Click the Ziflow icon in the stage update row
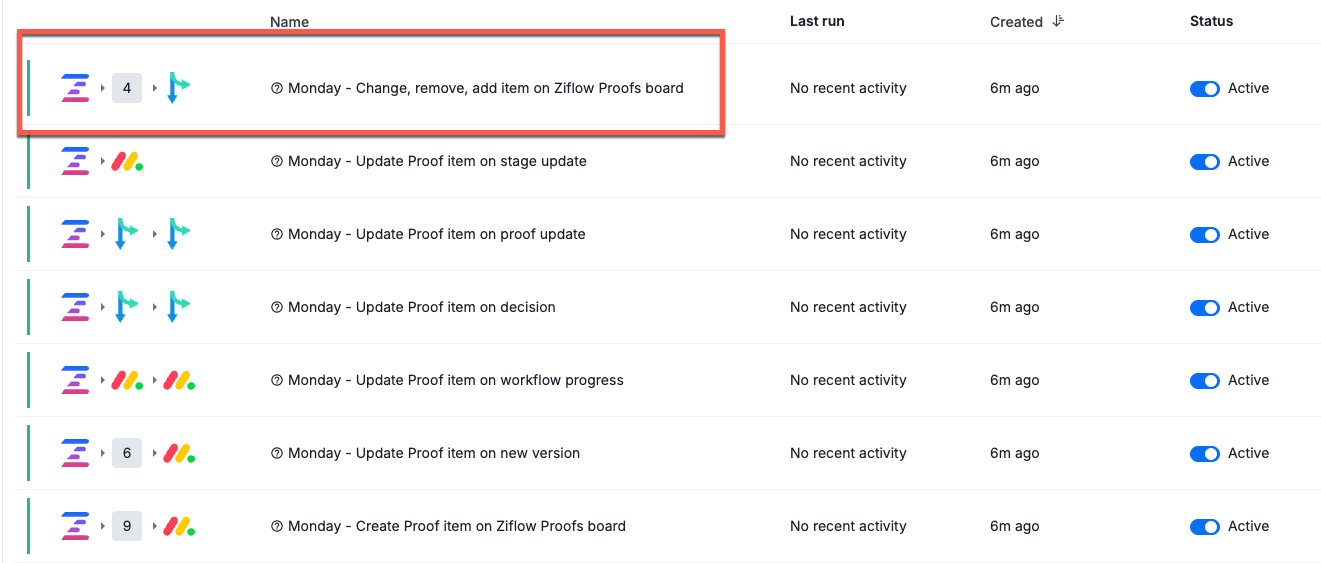Viewport: 1321px width, 563px height. click(x=75, y=161)
